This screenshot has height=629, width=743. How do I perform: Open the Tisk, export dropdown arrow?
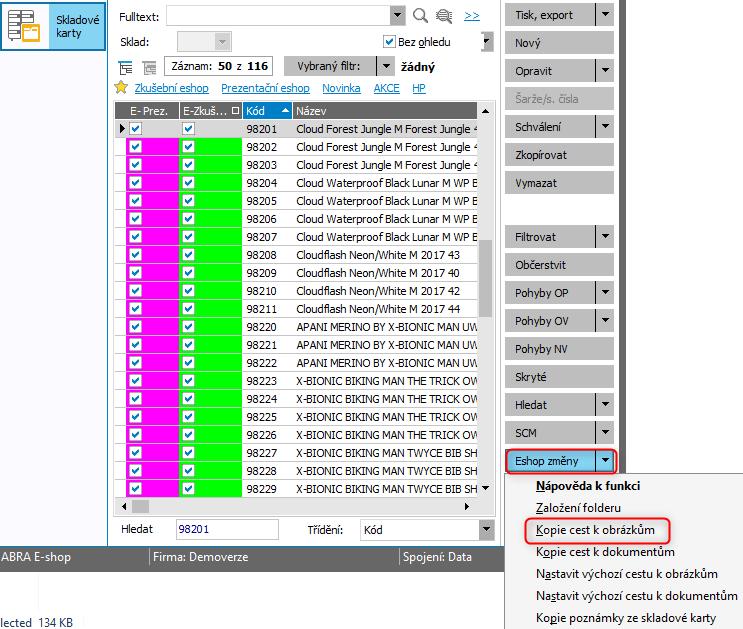pos(605,15)
